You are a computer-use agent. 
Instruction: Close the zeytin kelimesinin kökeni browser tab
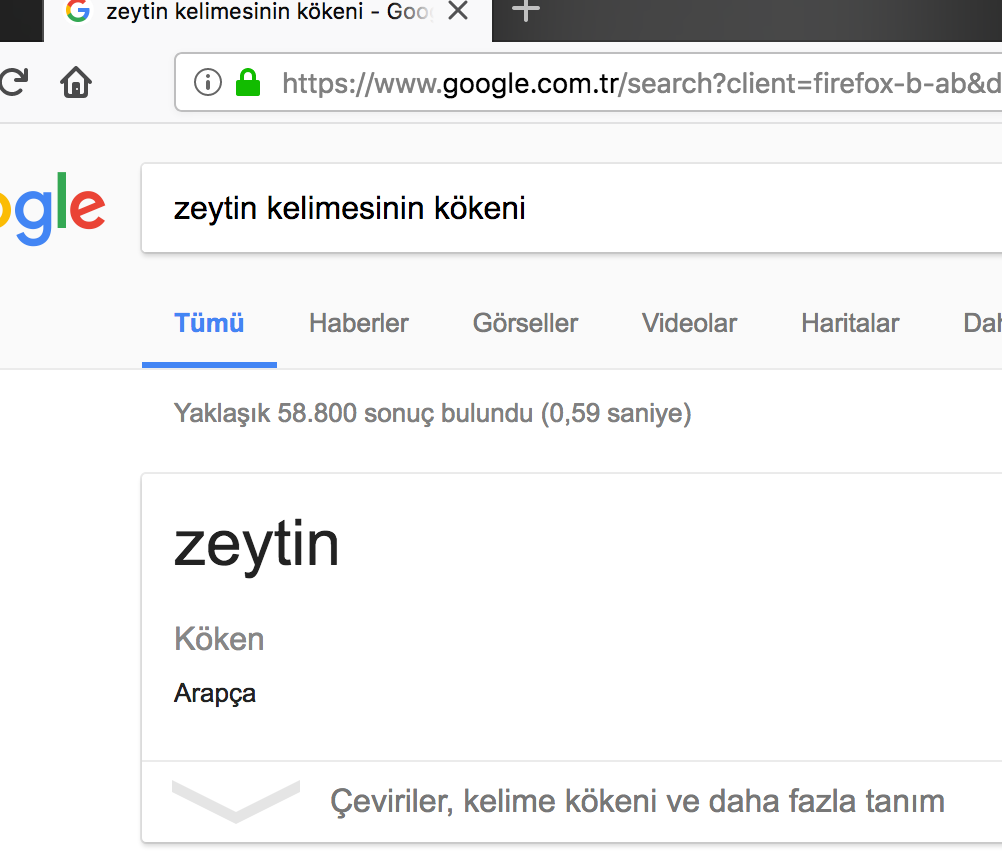click(458, 12)
